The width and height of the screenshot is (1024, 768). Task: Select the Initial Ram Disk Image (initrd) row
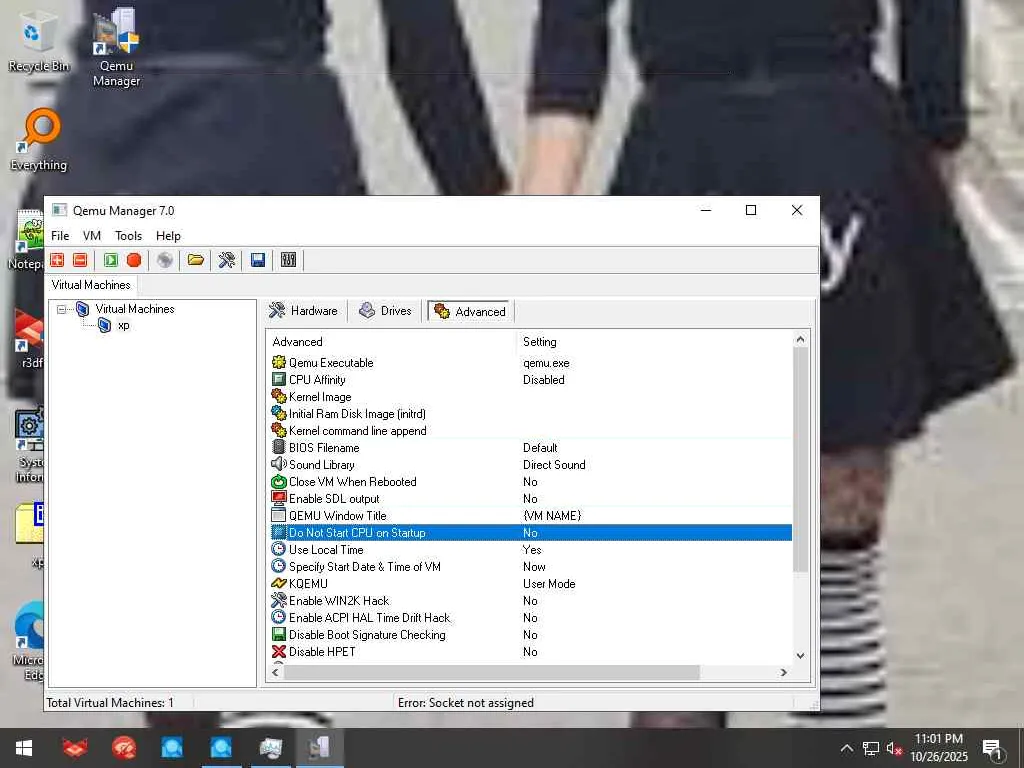click(x=531, y=413)
